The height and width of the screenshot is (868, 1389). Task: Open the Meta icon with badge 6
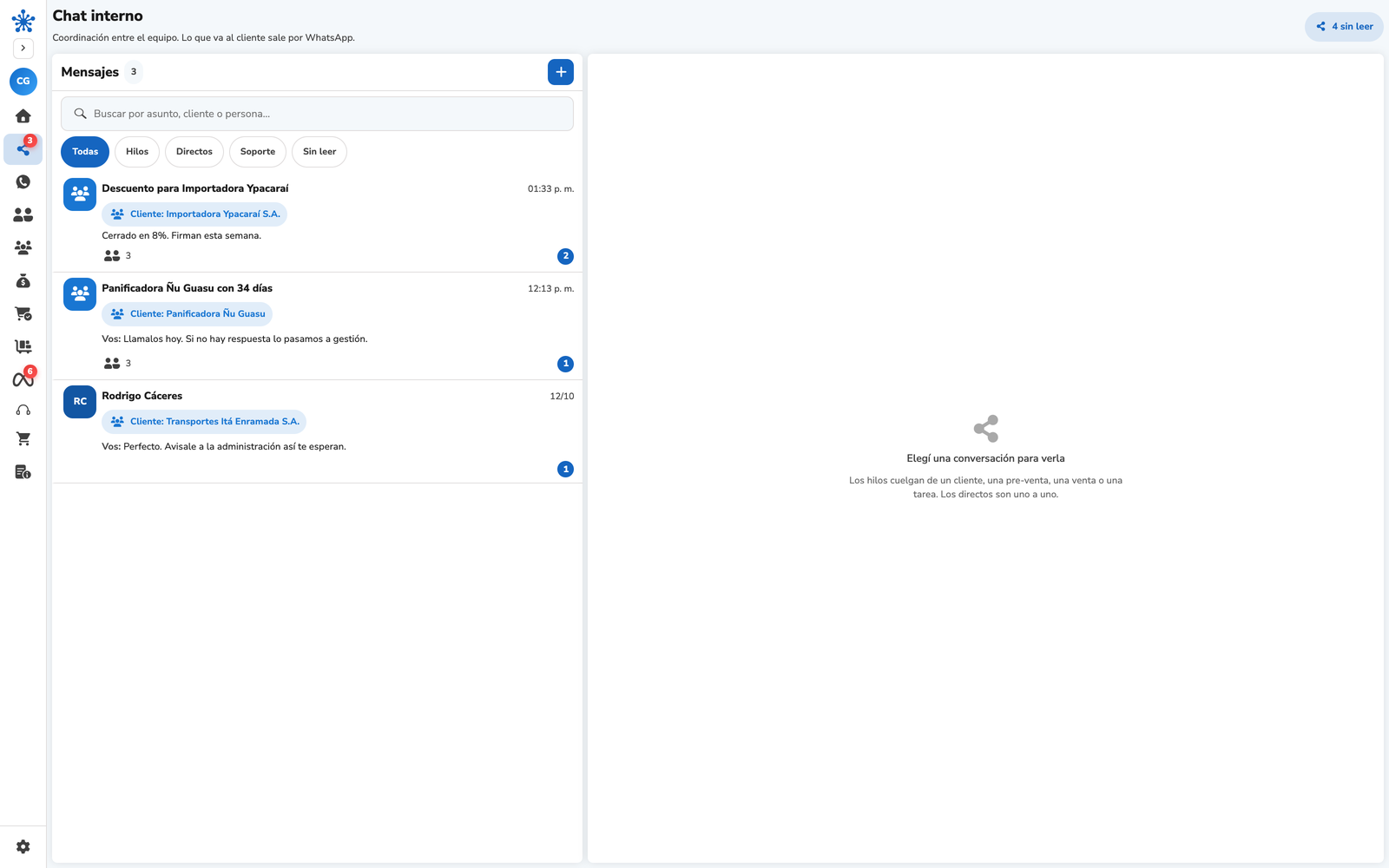[x=23, y=378]
